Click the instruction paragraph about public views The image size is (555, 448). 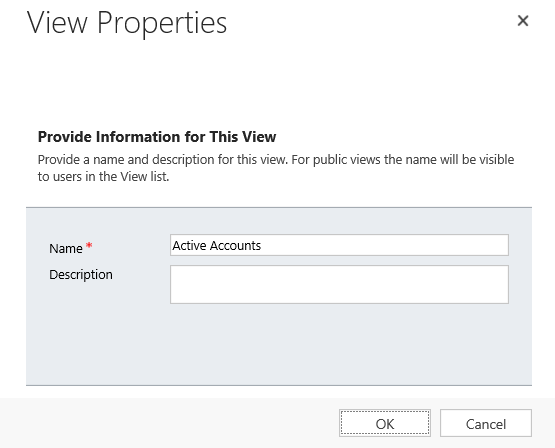(276, 168)
